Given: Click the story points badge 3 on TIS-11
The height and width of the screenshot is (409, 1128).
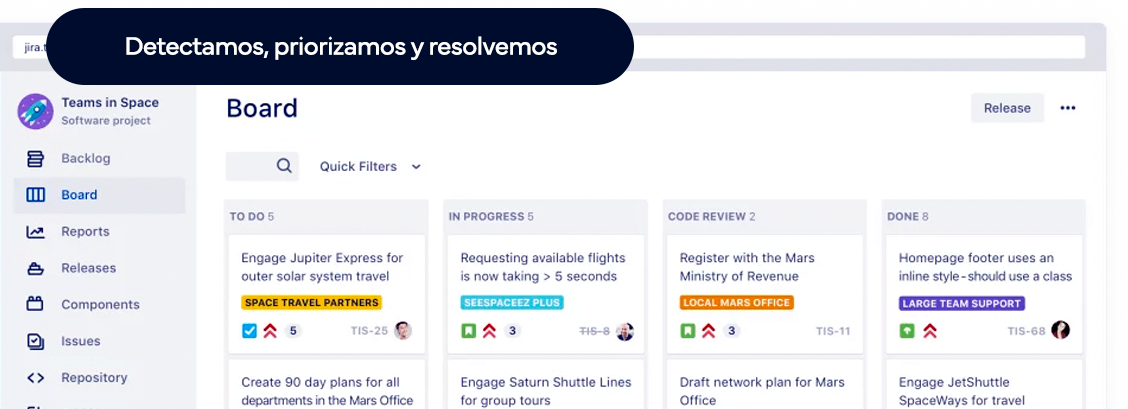Looking at the screenshot, I should click(732, 331).
